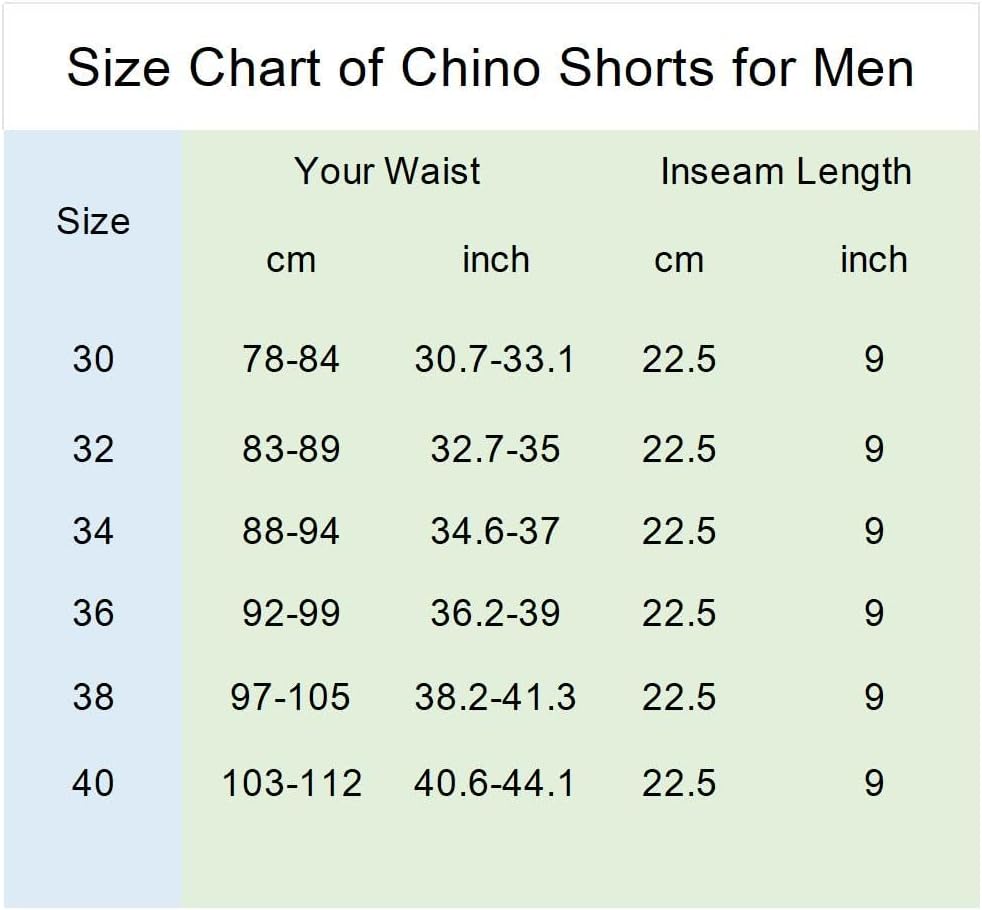Click the 'Size' header in blue column
Screen dimensions: 982x910
pos(93,221)
